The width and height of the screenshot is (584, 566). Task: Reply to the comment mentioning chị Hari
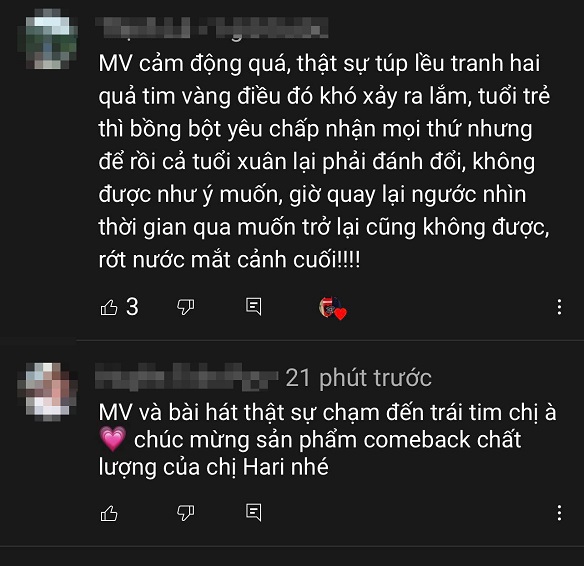click(x=254, y=512)
